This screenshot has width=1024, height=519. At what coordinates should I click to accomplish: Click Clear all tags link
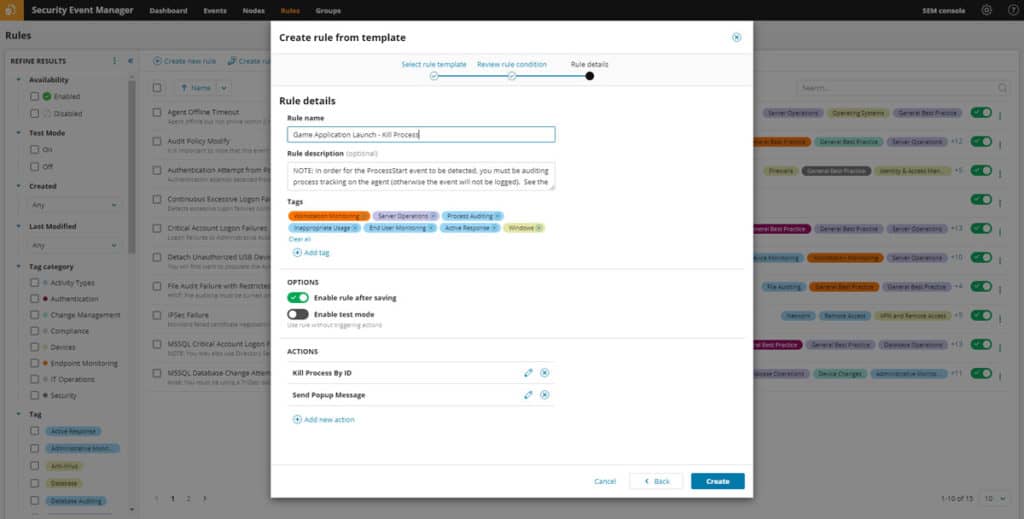pyautogui.click(x=300, y=240)
